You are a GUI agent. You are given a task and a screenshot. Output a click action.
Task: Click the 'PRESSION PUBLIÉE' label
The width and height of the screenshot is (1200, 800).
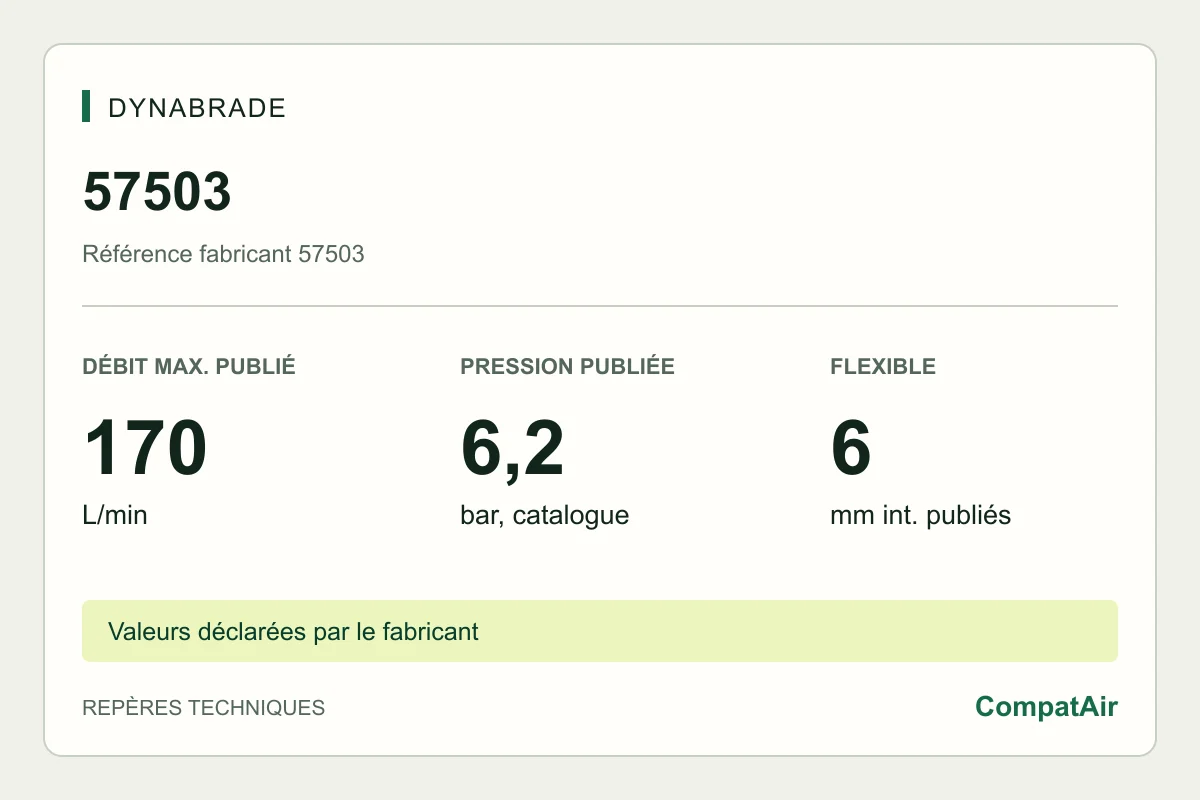tap(567, 366)
